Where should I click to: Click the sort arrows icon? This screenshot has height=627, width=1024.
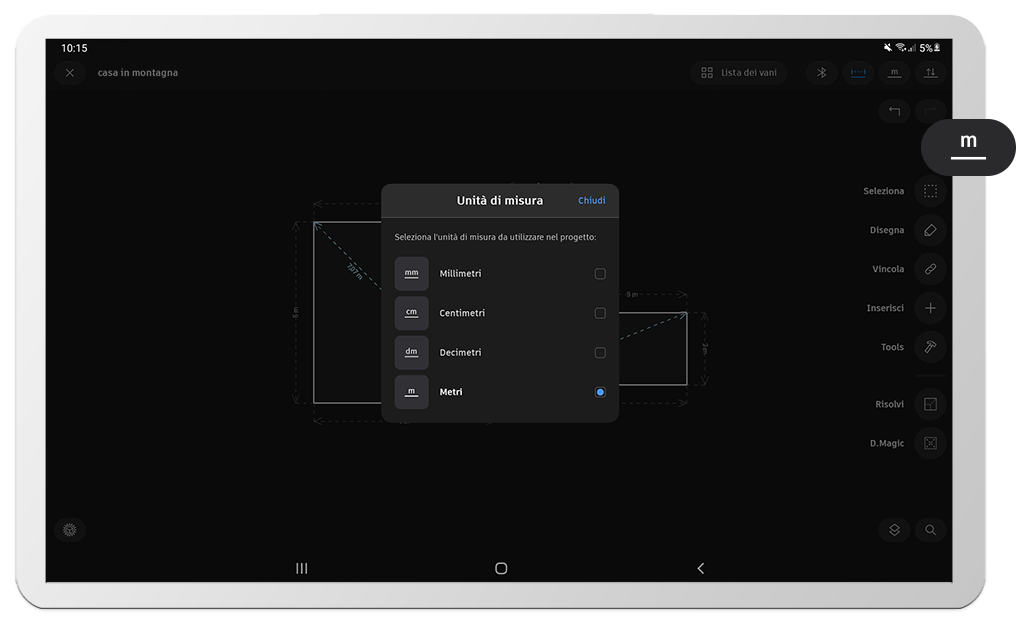coord(930,73)
